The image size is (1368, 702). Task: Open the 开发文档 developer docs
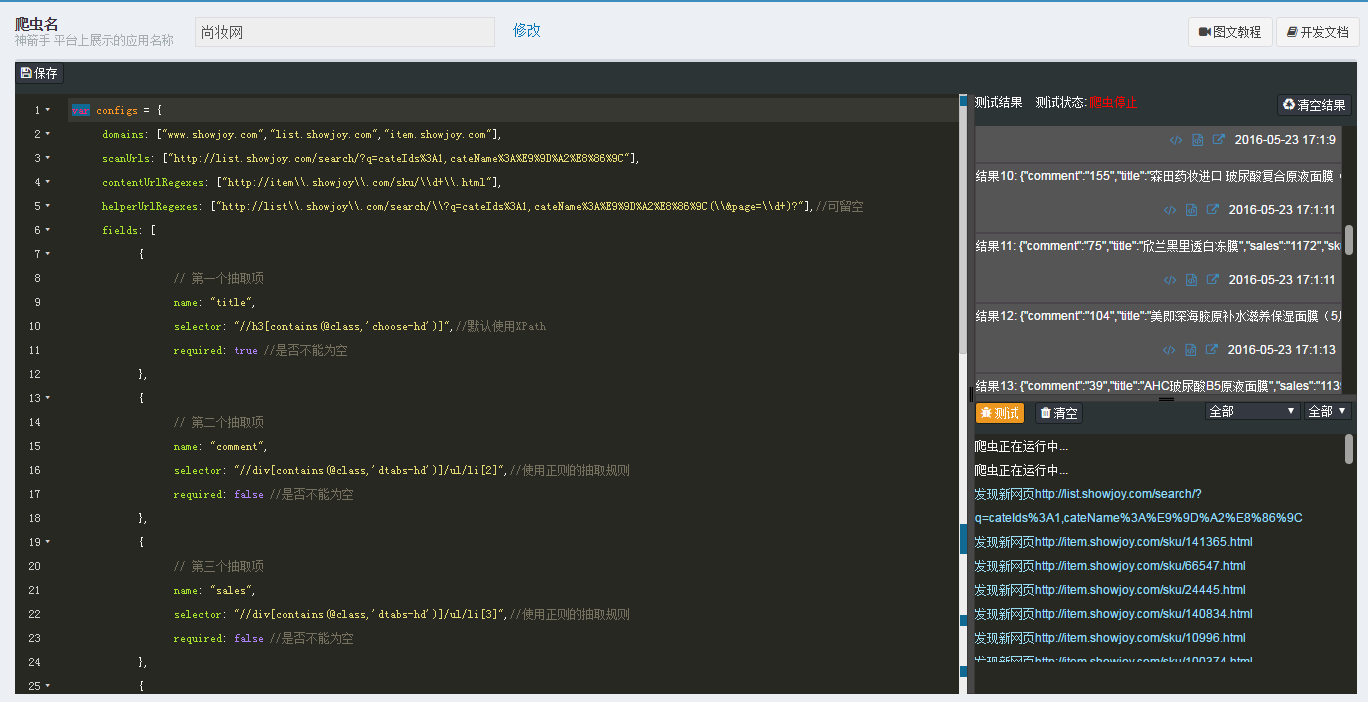[1317, 32]
